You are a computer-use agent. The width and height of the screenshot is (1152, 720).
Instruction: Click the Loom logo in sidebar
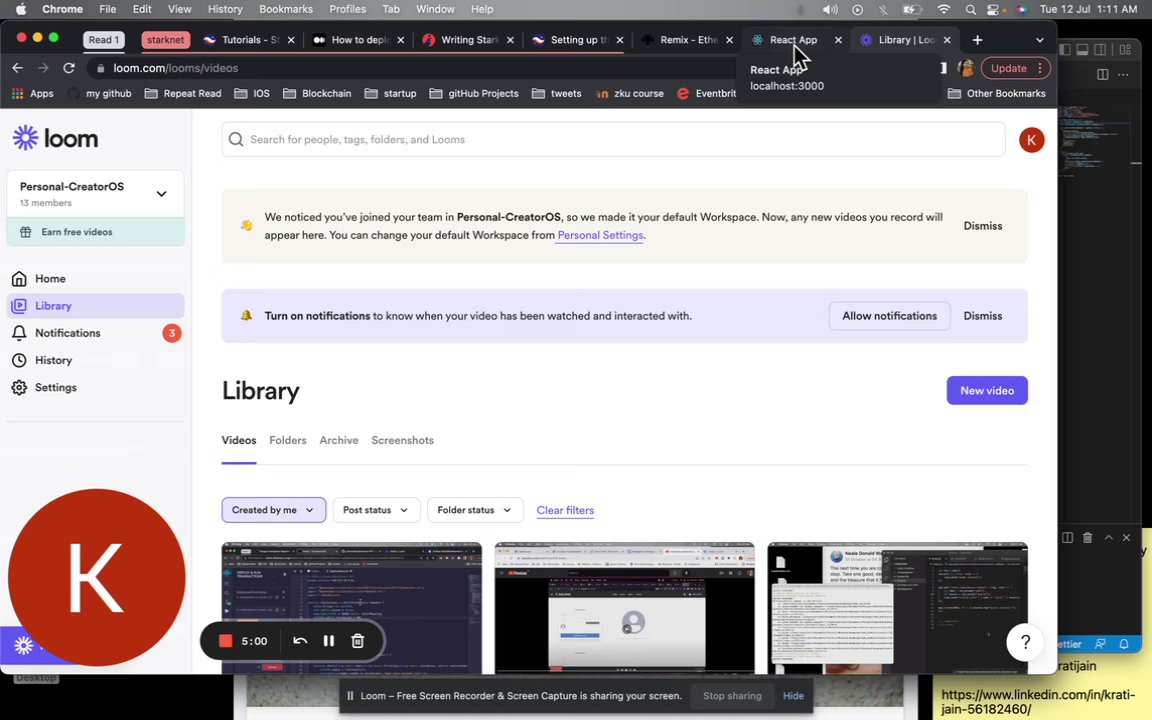click(55, 138)
